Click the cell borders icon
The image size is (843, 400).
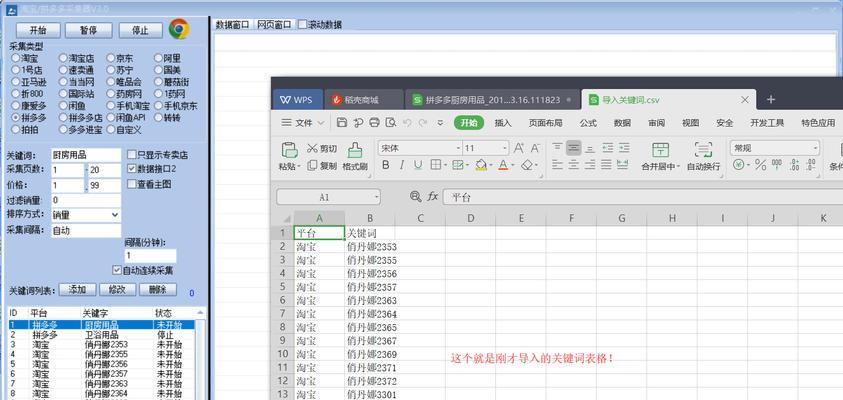(435, 165)
